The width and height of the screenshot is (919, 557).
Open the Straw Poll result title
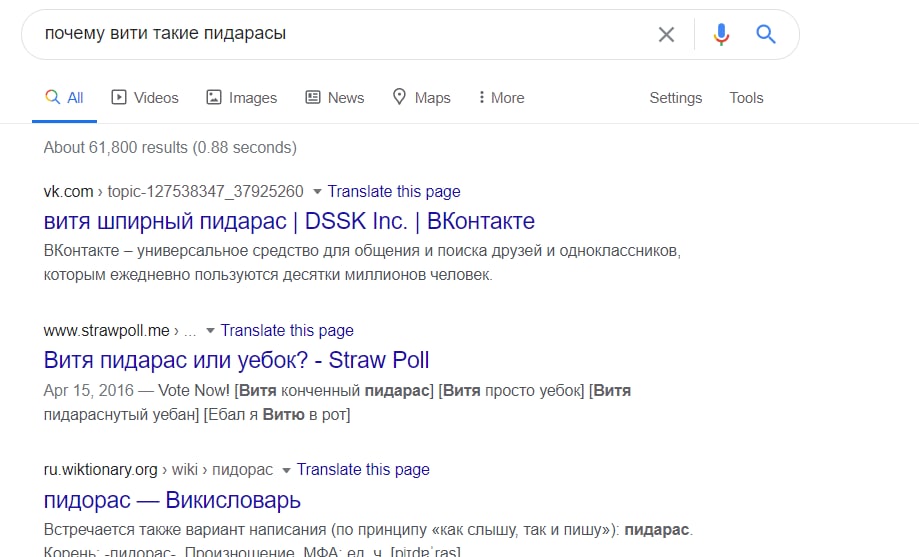pos(236,361)
